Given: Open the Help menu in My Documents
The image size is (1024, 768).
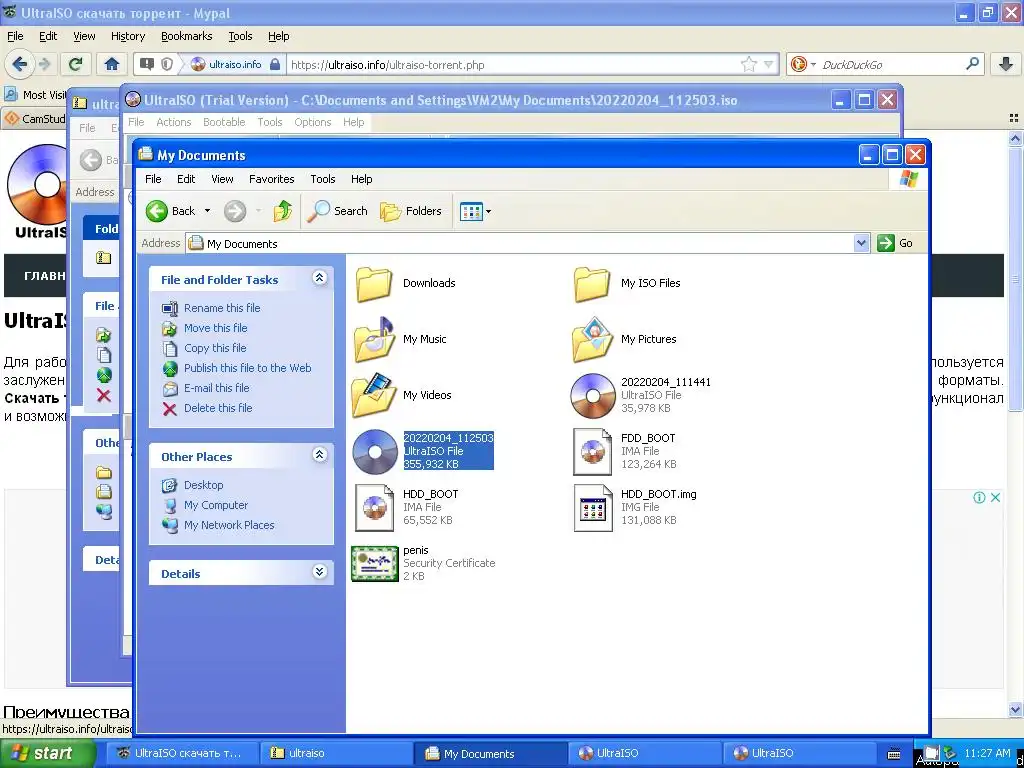Looking at the screenshot, I should coord(361,179).
